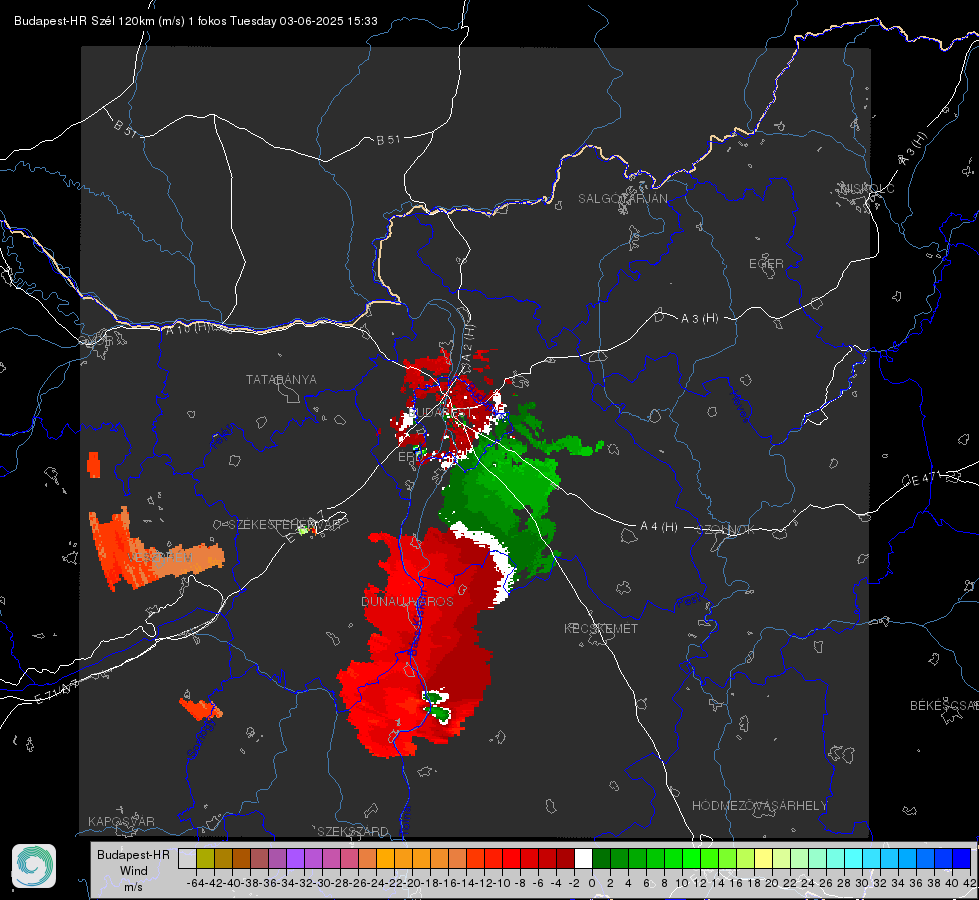Click the A 3 (H) label near Eger
979x900 pixels.
(699, 318)
